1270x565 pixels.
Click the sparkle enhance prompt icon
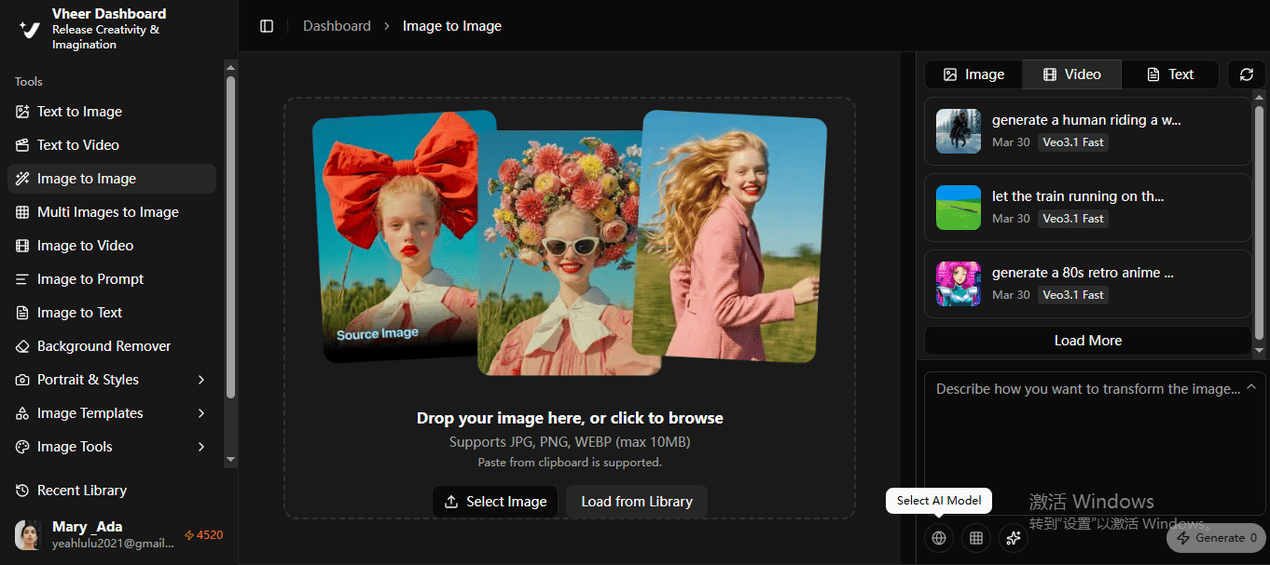tap(1013, 538)
